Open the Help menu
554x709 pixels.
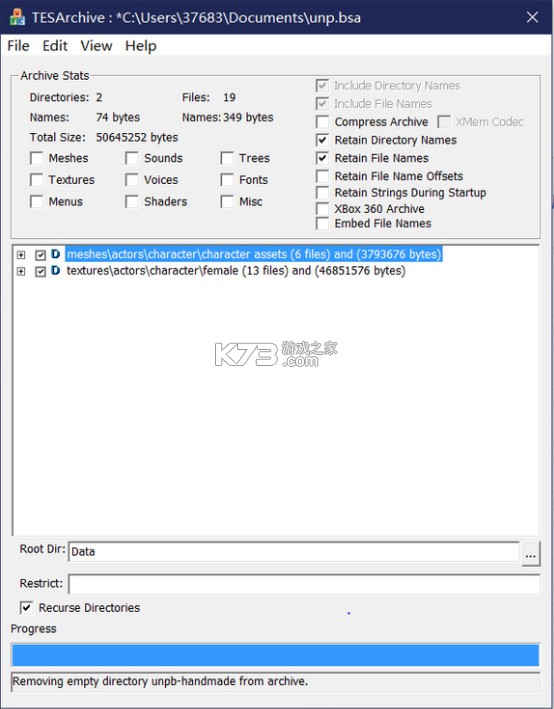(141, 46)
